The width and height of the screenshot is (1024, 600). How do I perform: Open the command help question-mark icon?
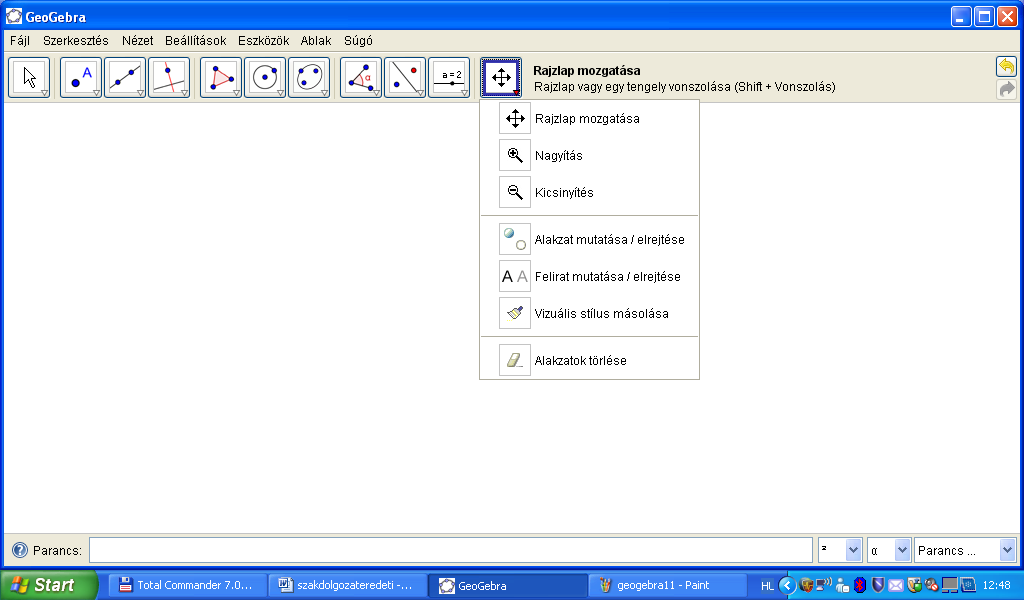[x=20, y=550]
